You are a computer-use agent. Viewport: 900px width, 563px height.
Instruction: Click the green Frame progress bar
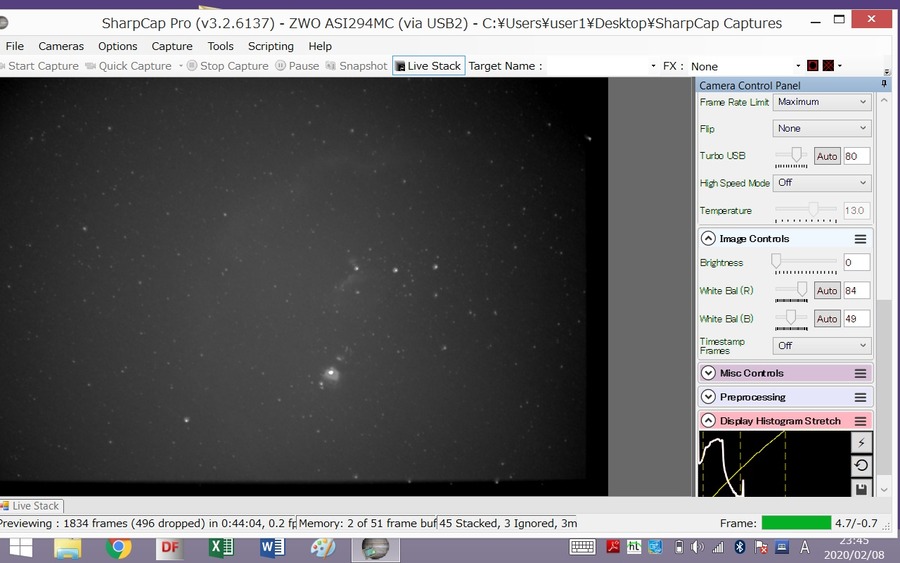click(x=796, y=523)
